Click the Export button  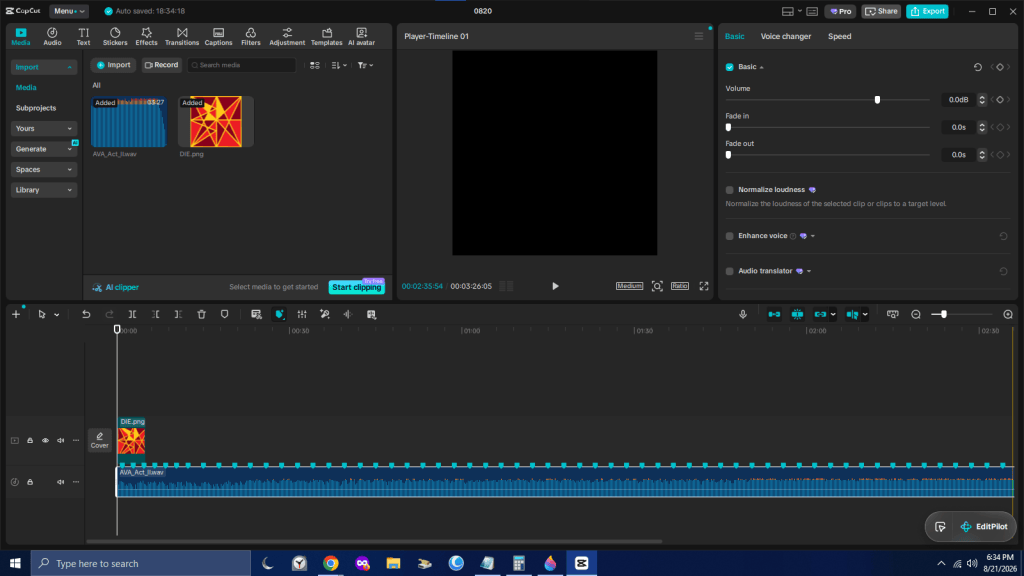pyautogui.click(x=927, y=11)
